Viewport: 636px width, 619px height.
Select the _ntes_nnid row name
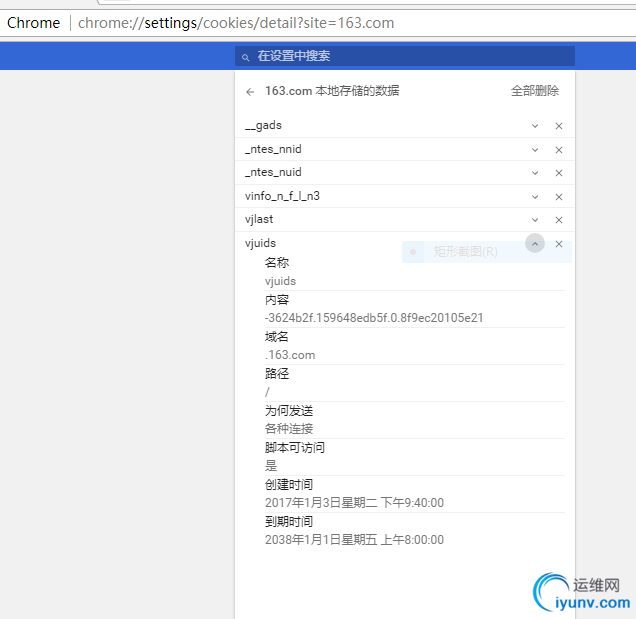(273, 149)
